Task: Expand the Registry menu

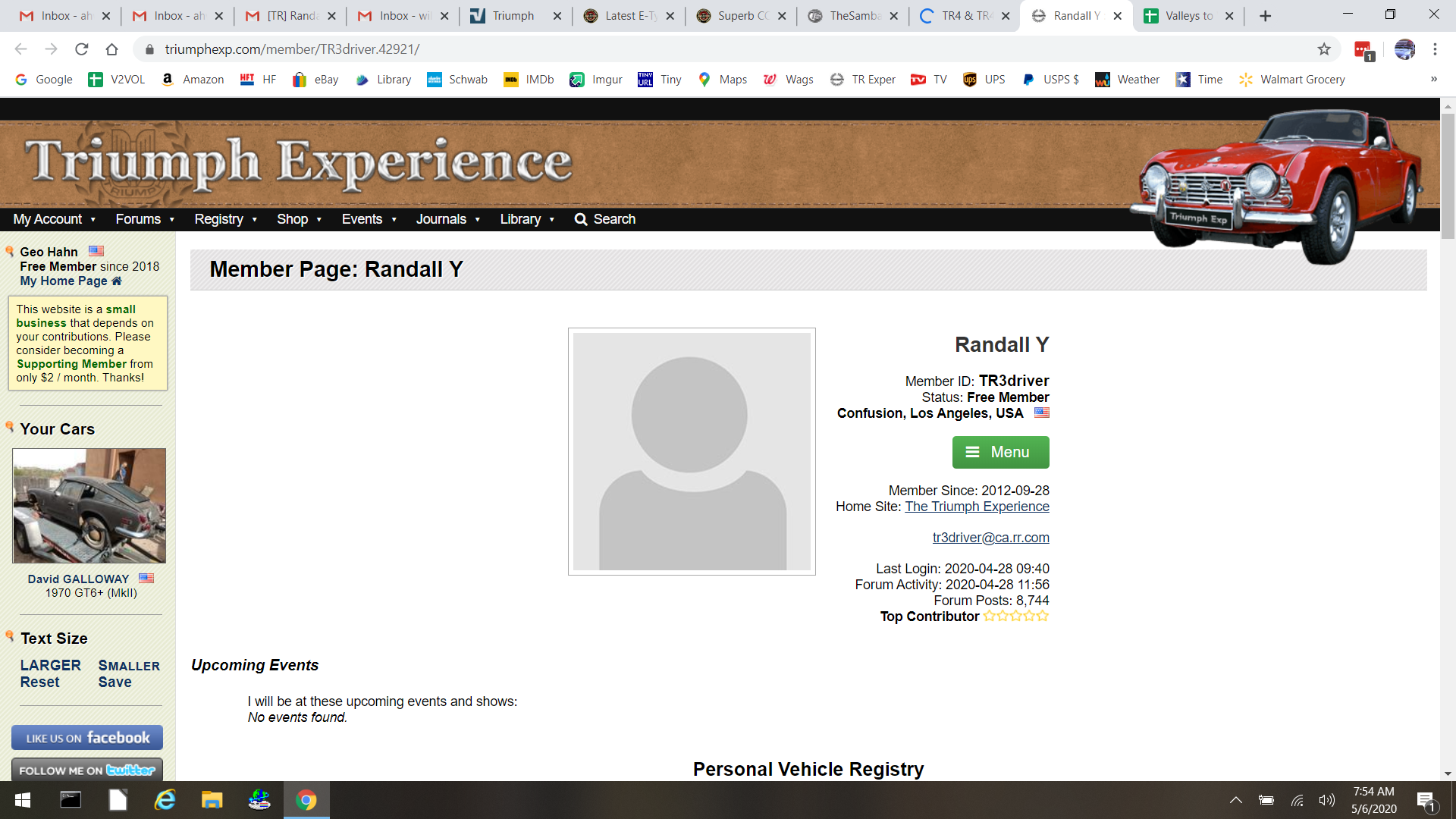Action: [226, 219]
